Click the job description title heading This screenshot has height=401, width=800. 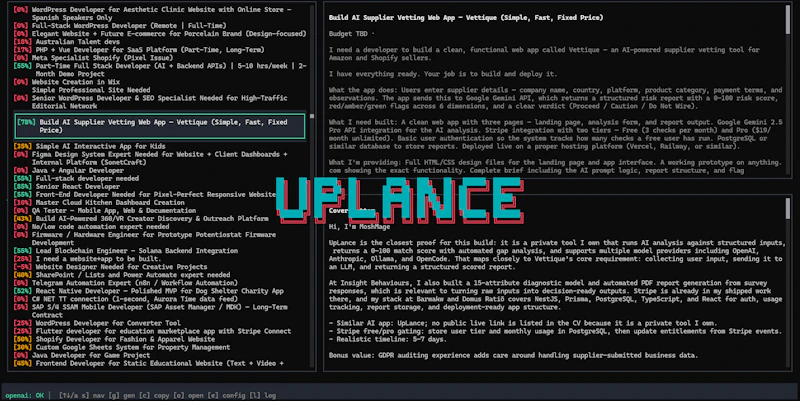click(466, 17)
